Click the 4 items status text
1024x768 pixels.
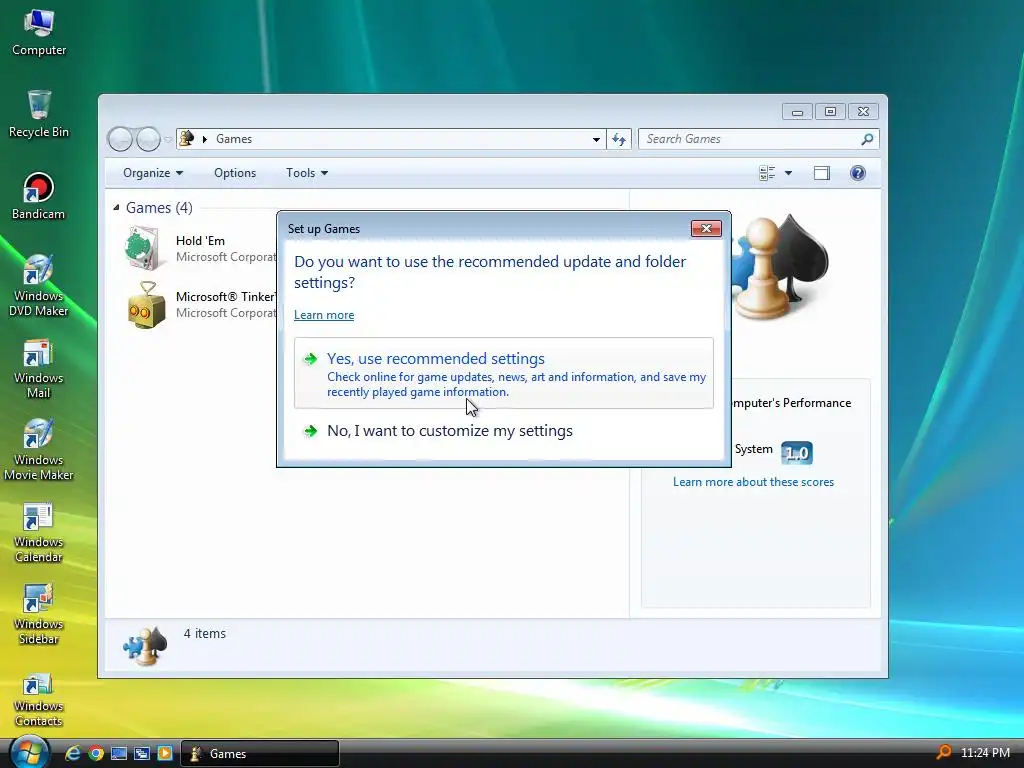click(x=204, y=633)
